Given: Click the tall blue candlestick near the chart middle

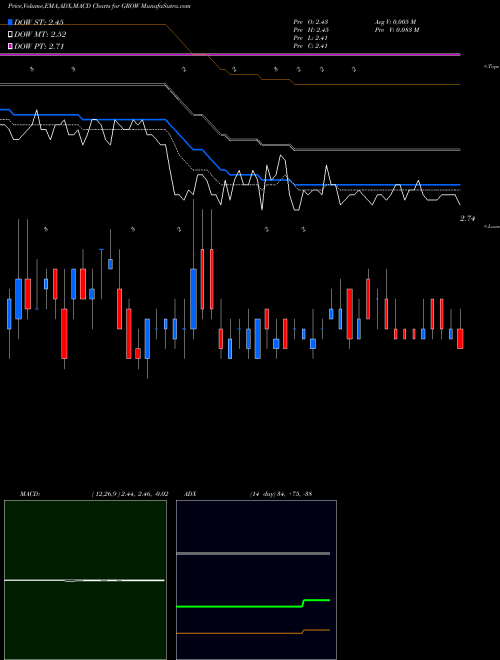Looking at the screenshot, I should click(194, 299).
